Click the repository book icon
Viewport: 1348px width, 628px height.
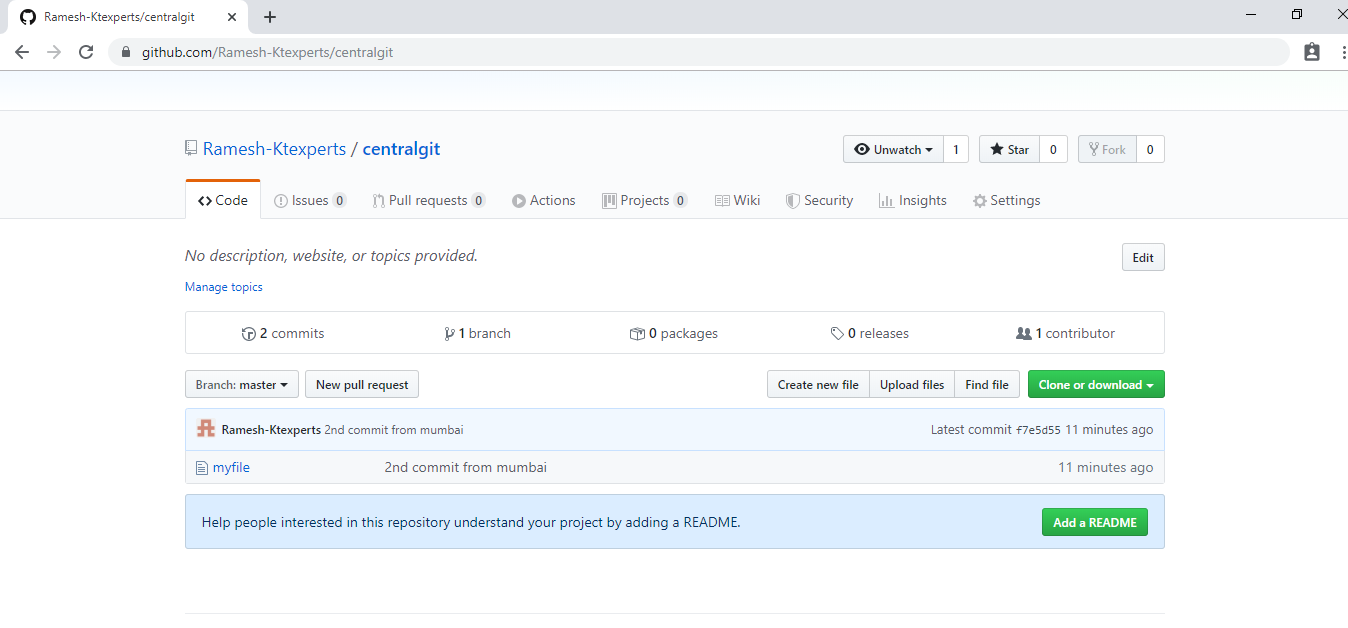coord(191,149)
